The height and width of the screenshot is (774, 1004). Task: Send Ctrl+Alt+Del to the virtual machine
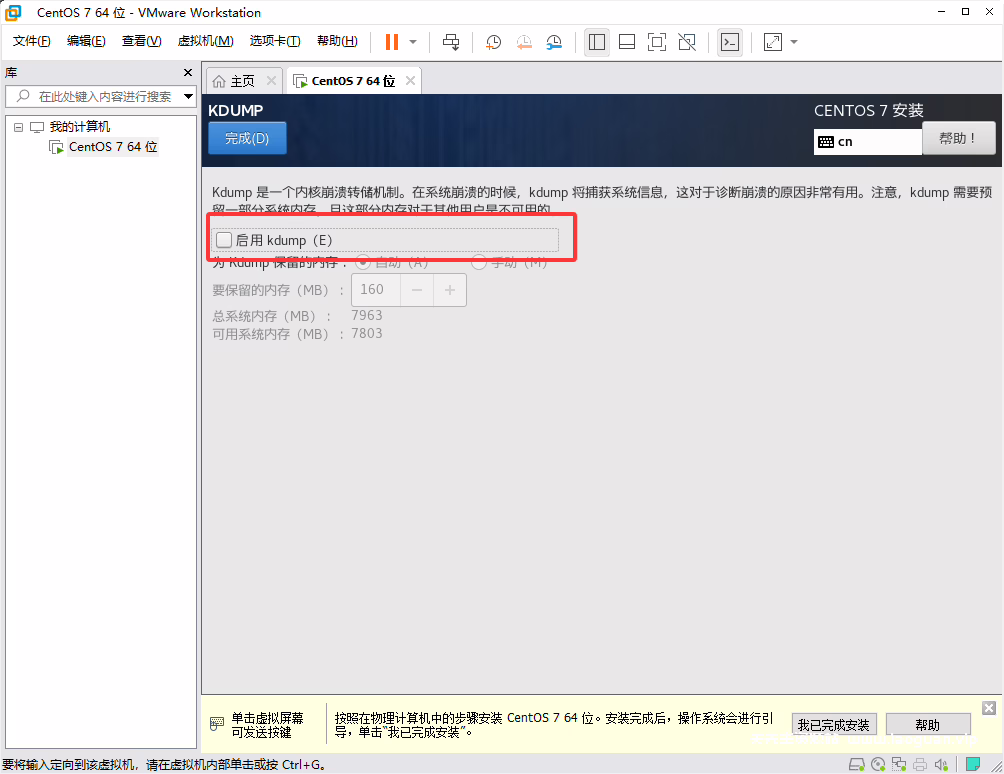(x=451, y=42)
